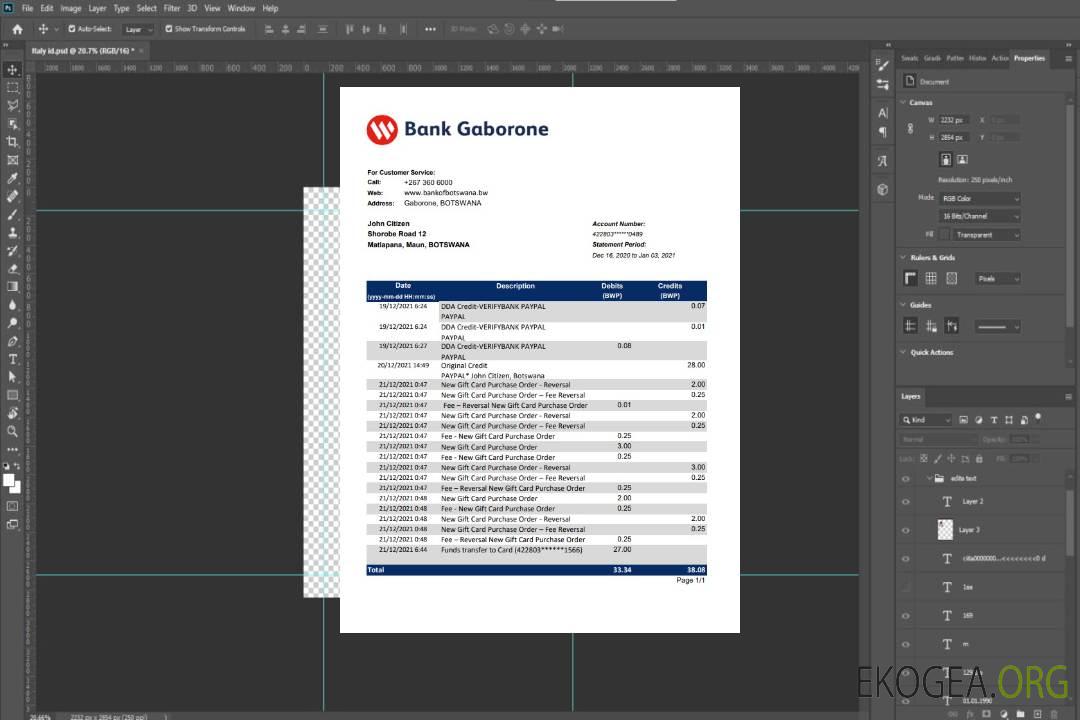Toggle Show Transform Controls checkbox
Image resolution: width=1080 pixels, height=720 pixels.
click(x=169, y=29)
